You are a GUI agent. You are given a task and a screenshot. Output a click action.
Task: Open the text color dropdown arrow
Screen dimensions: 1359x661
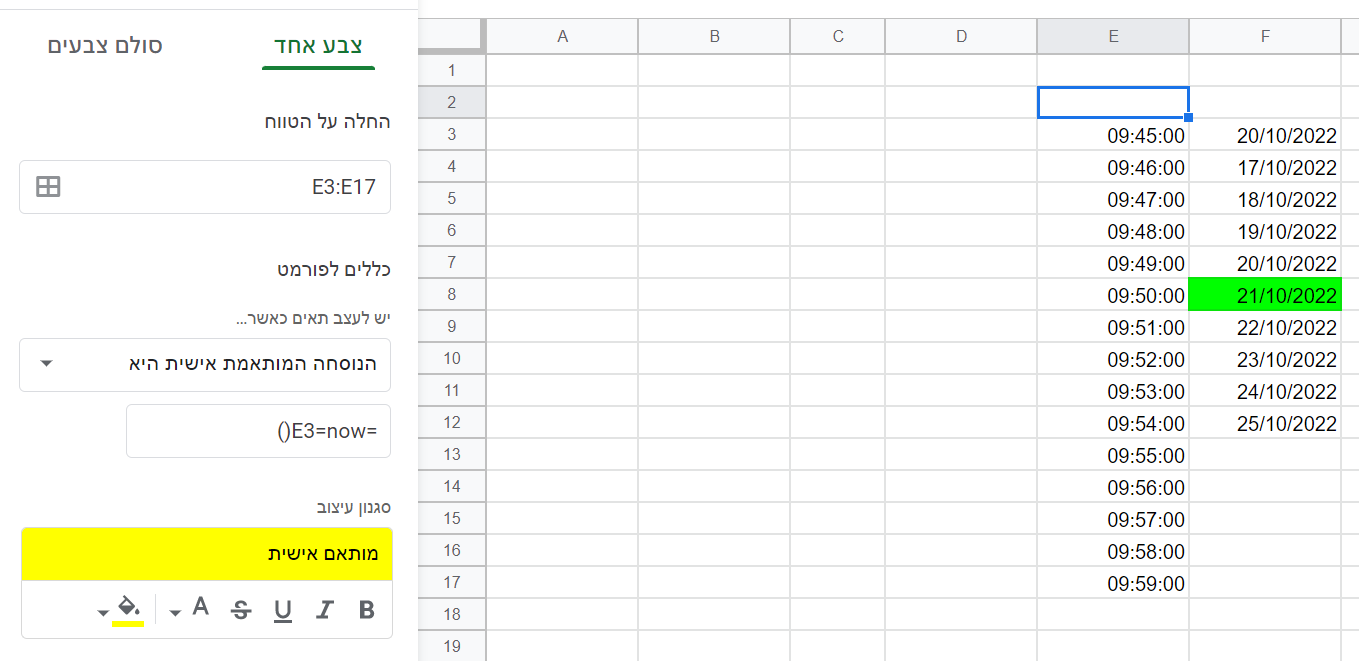(x=175, y=612)
